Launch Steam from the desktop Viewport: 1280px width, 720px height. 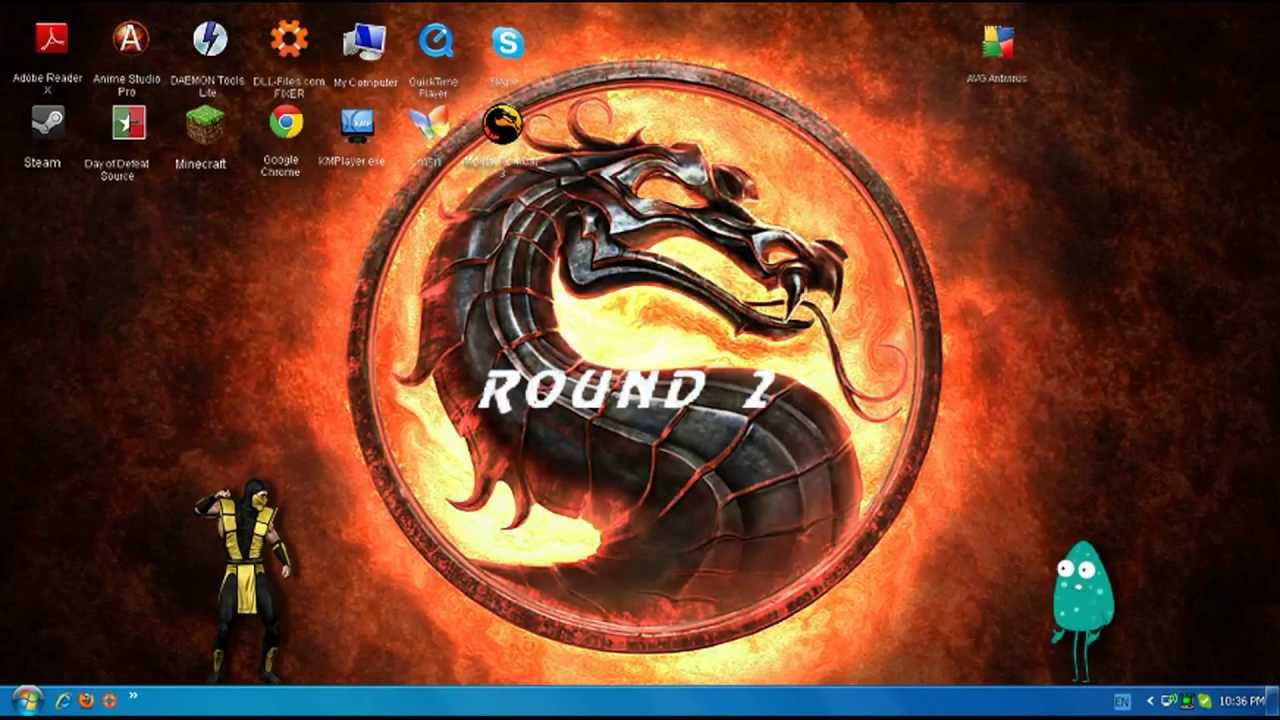(x=46, y=124)
